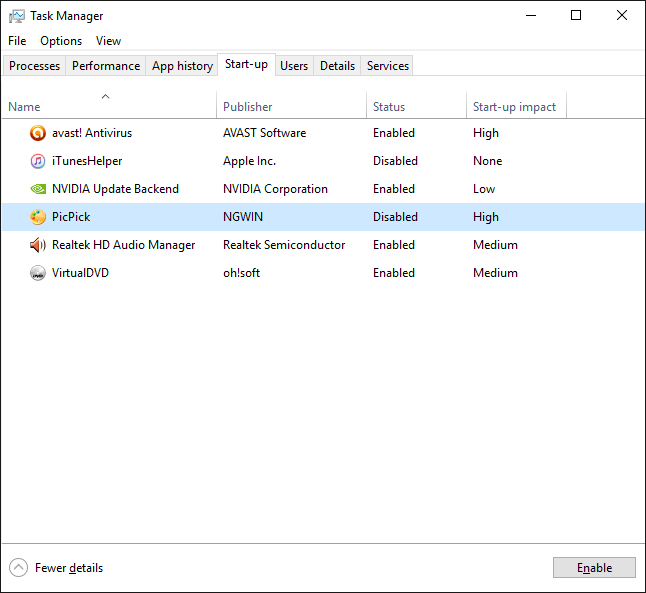Screen dimensions: 646x593
Task: Show the Services tab
Action: coord(388,66)
